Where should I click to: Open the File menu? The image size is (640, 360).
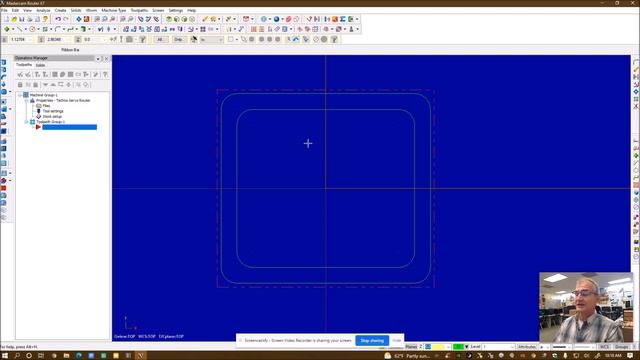tap(4, 10)
